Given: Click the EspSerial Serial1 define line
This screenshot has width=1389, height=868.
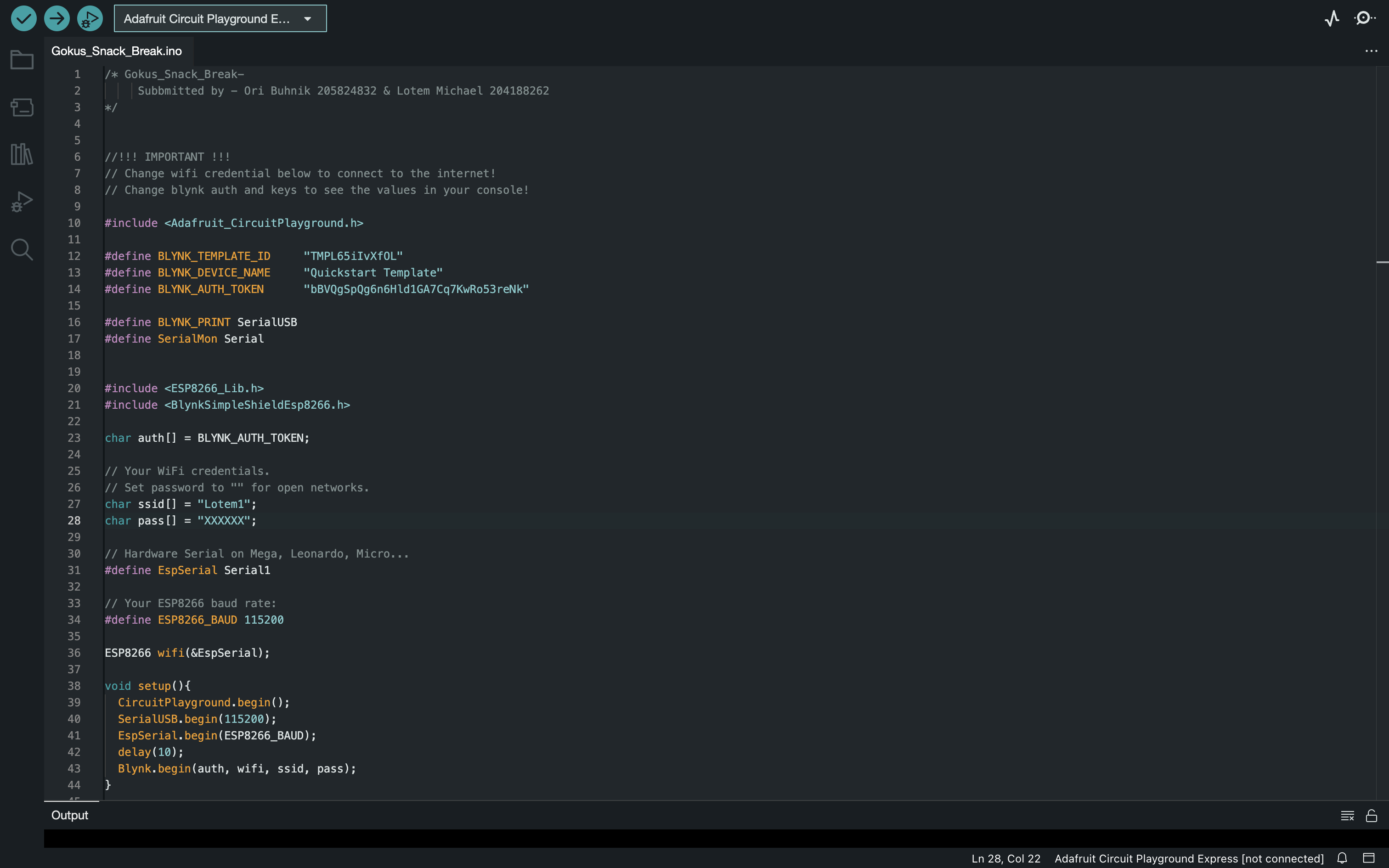Looking at the screenshot, I should 187,570.
